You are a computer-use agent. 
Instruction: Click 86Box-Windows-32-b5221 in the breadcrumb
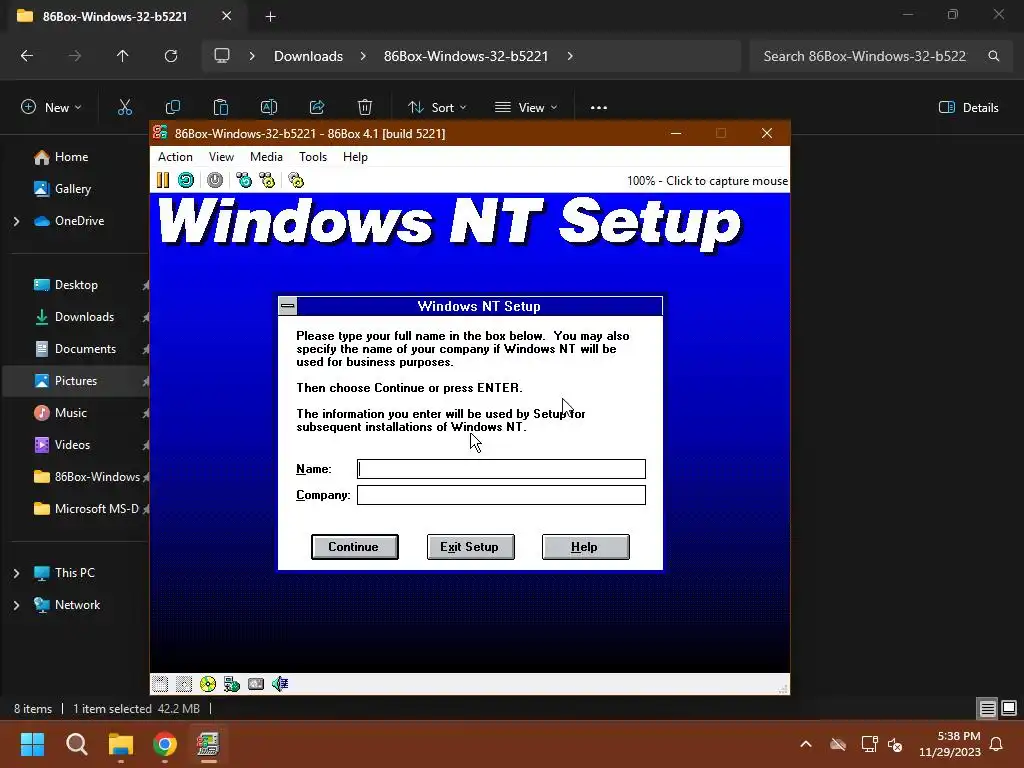coord(466,56)
